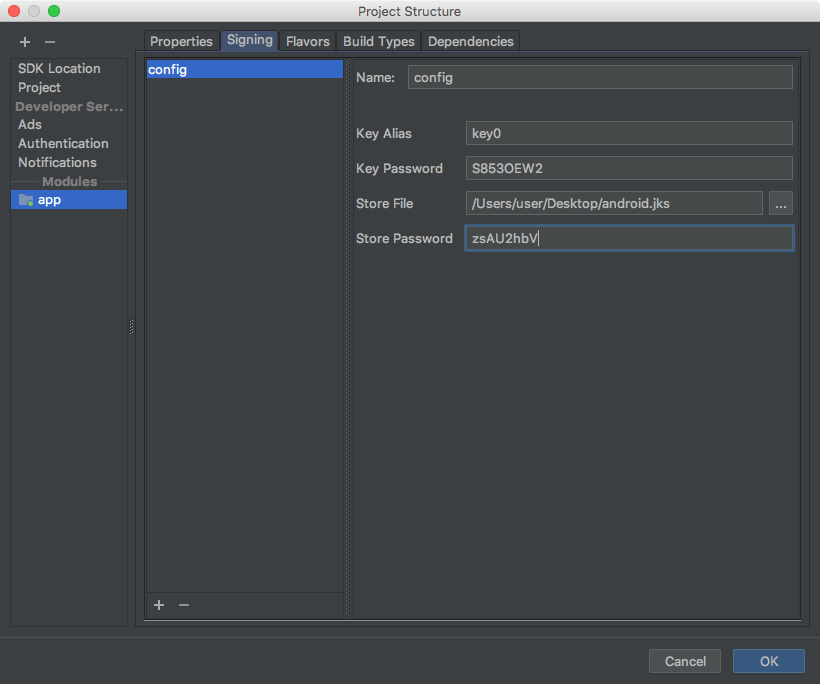The height and width of the screenshot is (684, 820).
Task: Switch to the Properties tab
Action: pos(182,41)
